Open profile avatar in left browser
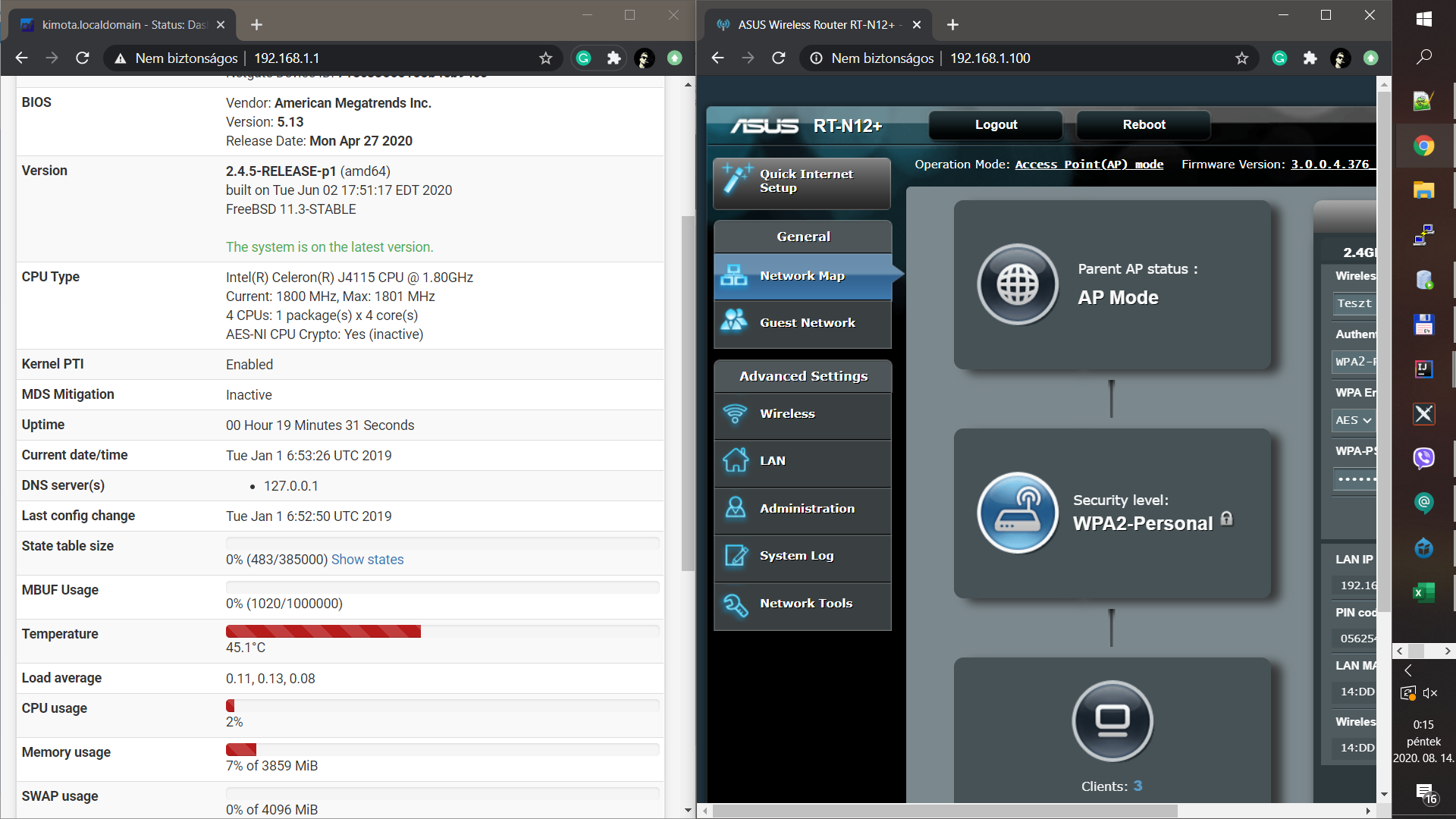Viewport: 1456px width, 819px height. (644, 58)
